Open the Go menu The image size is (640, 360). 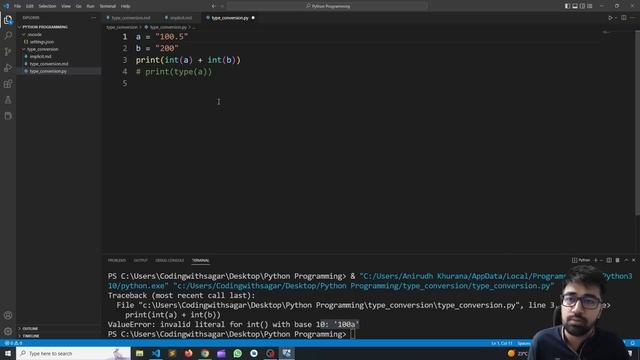(78, 6)
